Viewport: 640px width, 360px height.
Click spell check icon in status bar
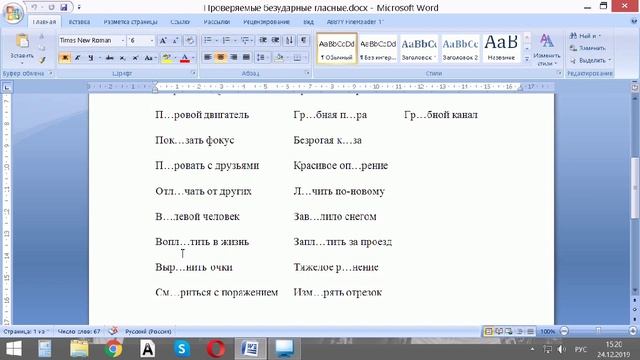point(113,331)
